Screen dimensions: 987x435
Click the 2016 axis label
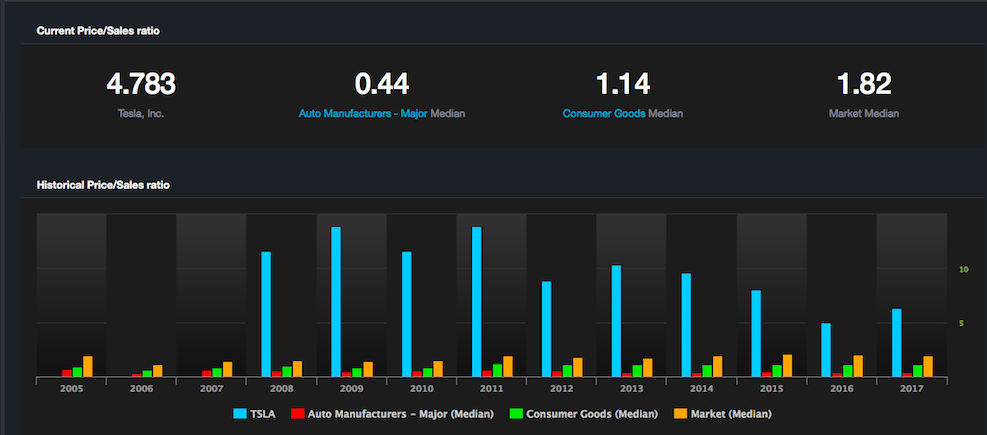(842, 390)
